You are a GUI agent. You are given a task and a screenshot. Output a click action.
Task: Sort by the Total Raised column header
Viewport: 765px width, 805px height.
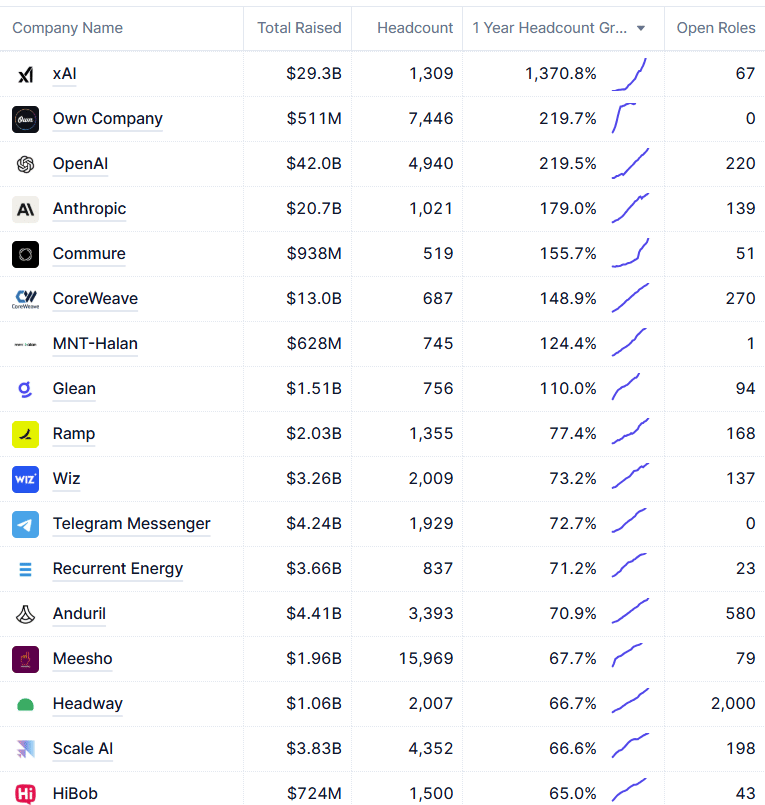[299, 28]
